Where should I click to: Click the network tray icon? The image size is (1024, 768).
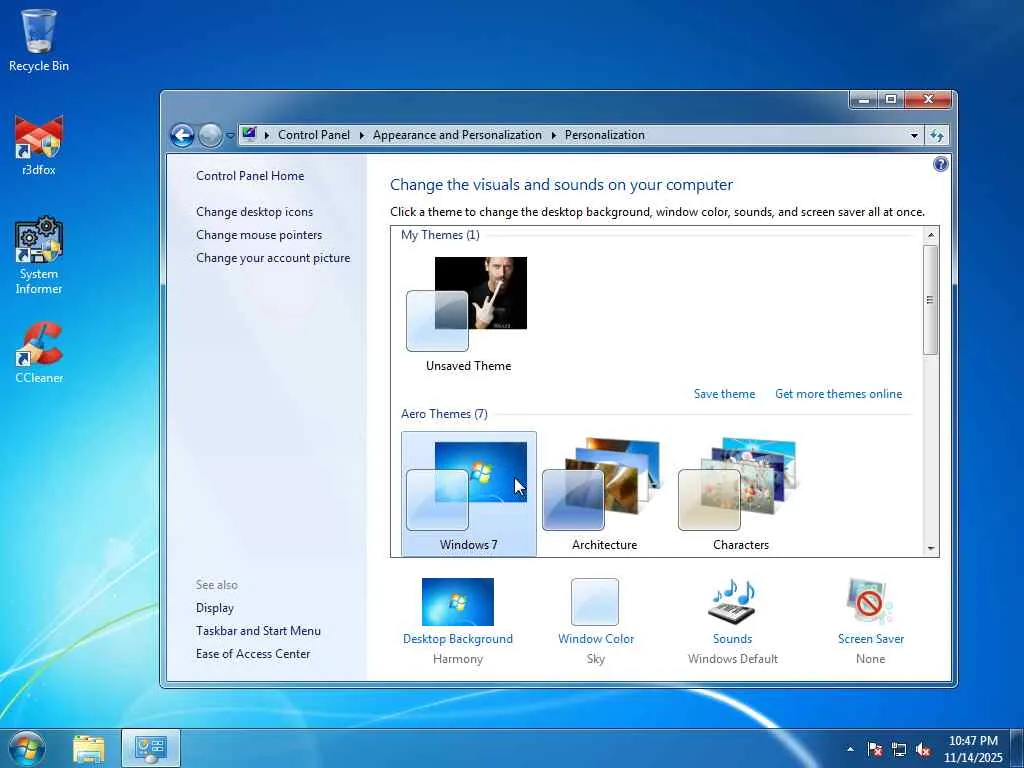[899, 750]
